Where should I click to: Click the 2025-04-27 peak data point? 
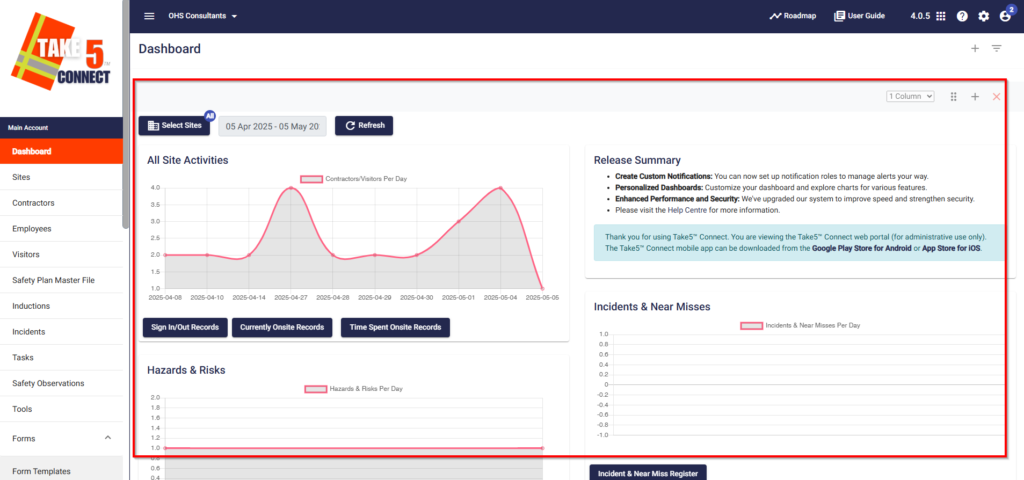(291, 188)
